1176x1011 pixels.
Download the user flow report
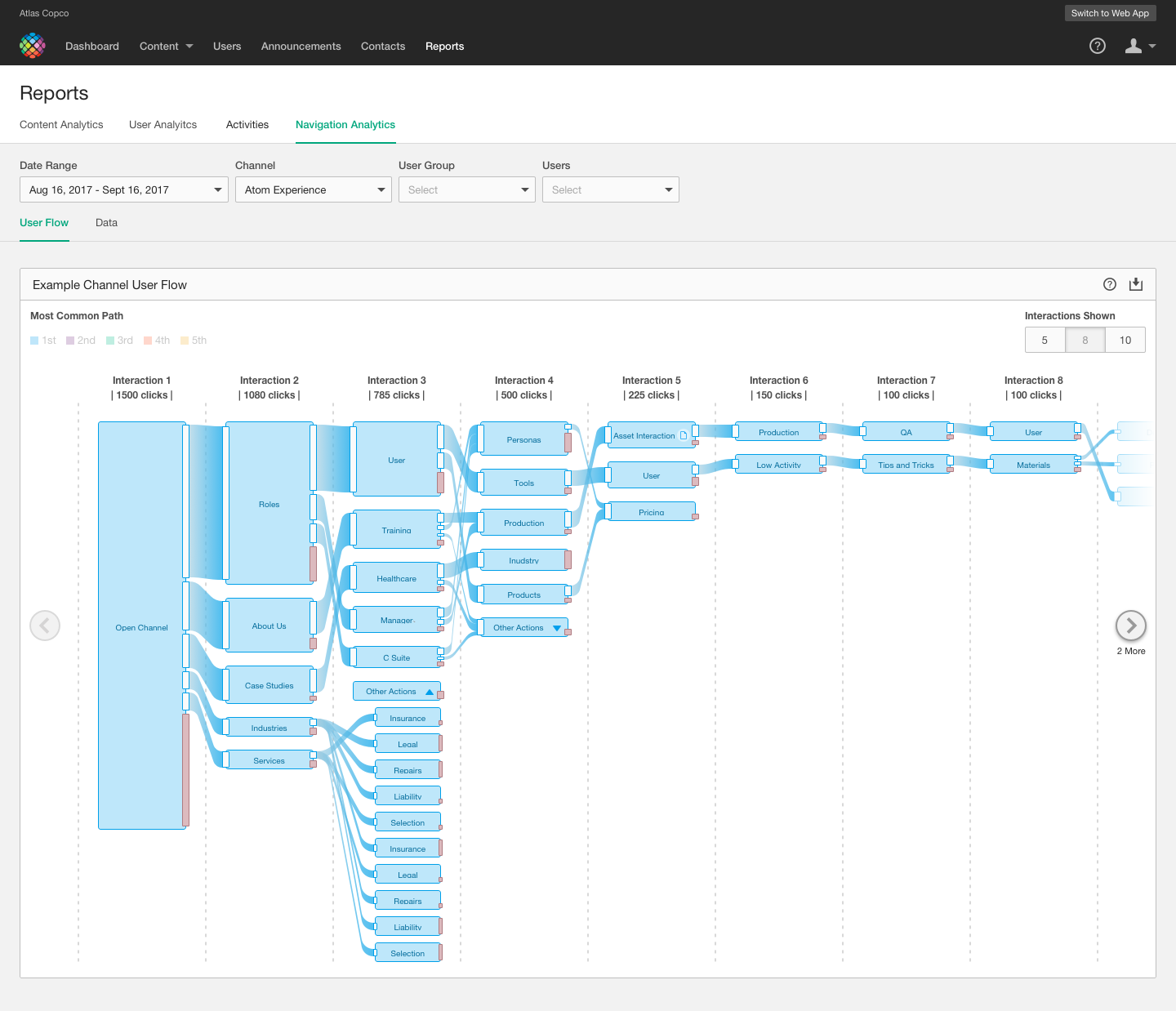coord(1136,284)
